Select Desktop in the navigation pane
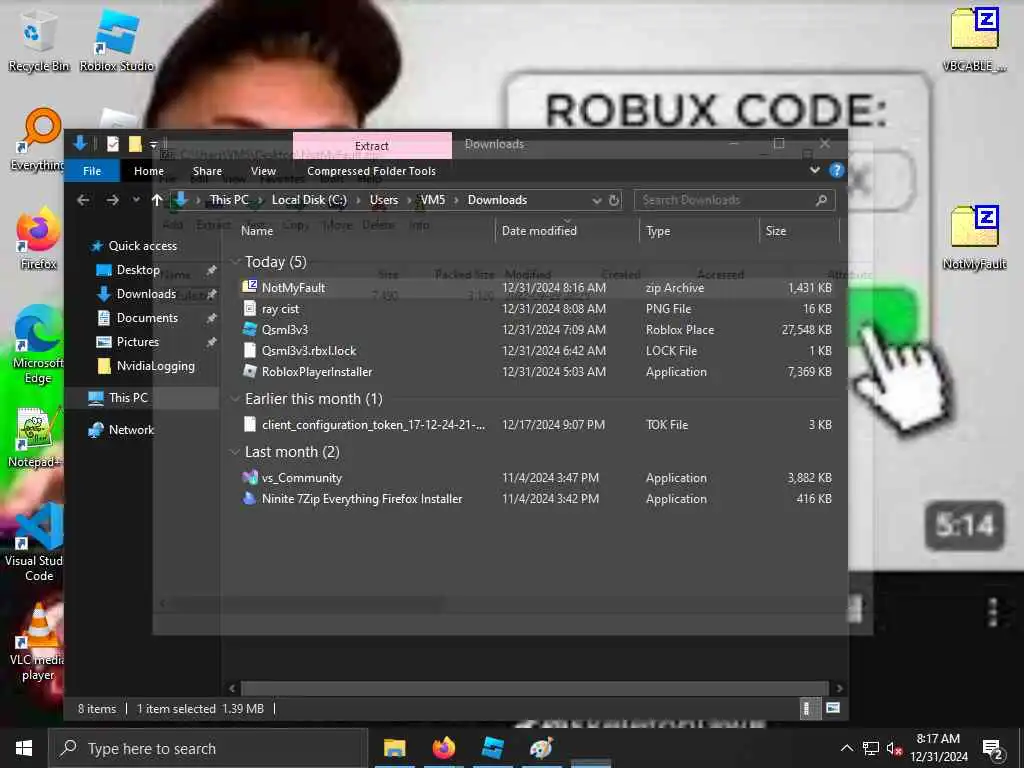1024x768 pixels. [138, 270]
